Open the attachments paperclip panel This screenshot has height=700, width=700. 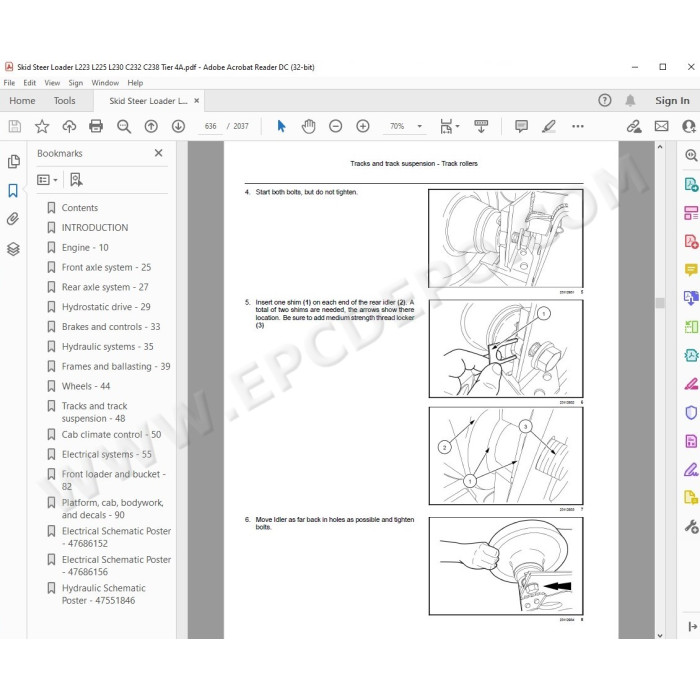[13, 219]
